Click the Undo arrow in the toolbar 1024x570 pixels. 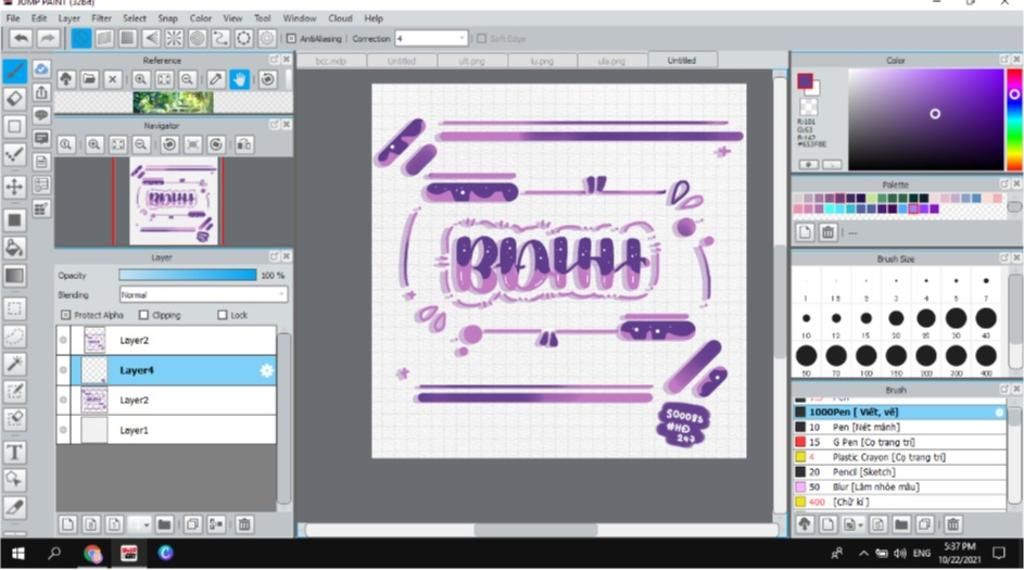(20, 39)
